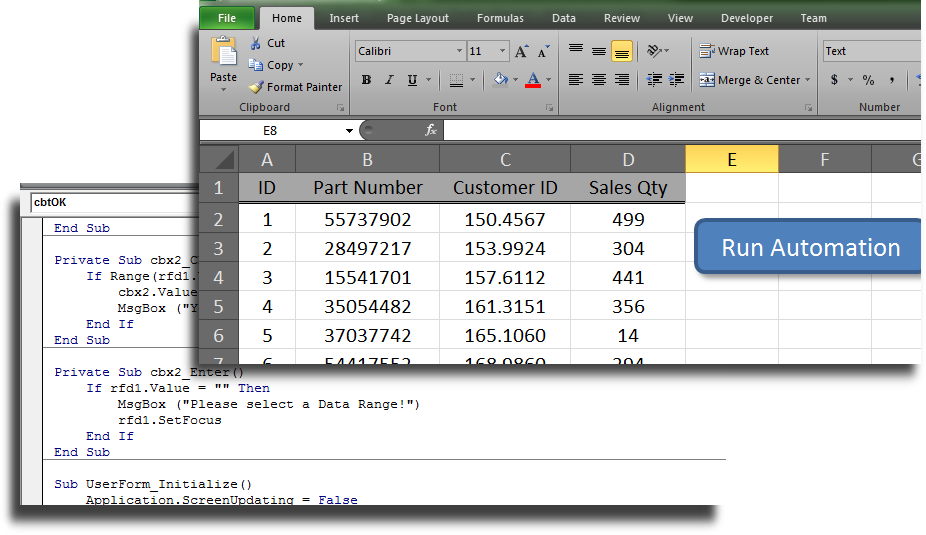Open text orientation tool
The image size is (926, 535).
(654, 51)
